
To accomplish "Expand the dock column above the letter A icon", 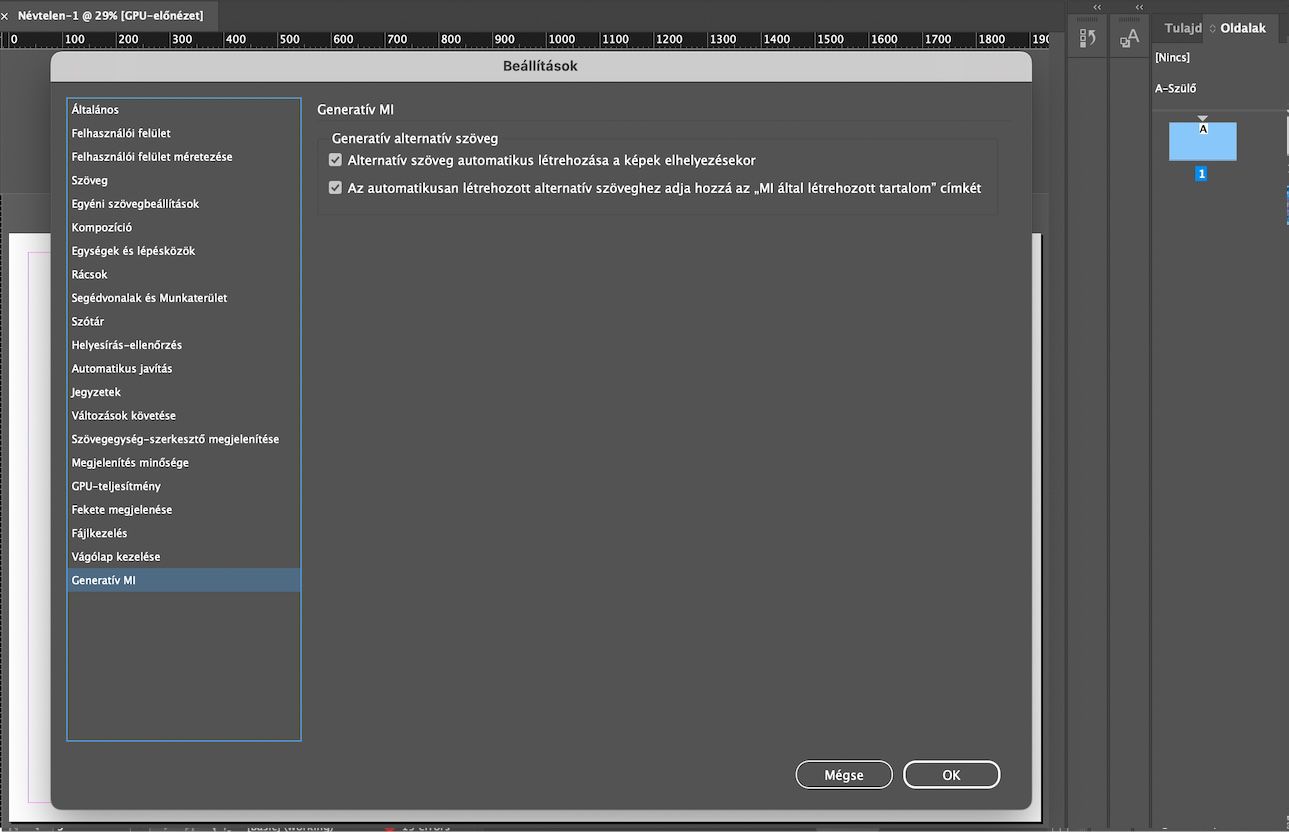I will click(1137, 7).
